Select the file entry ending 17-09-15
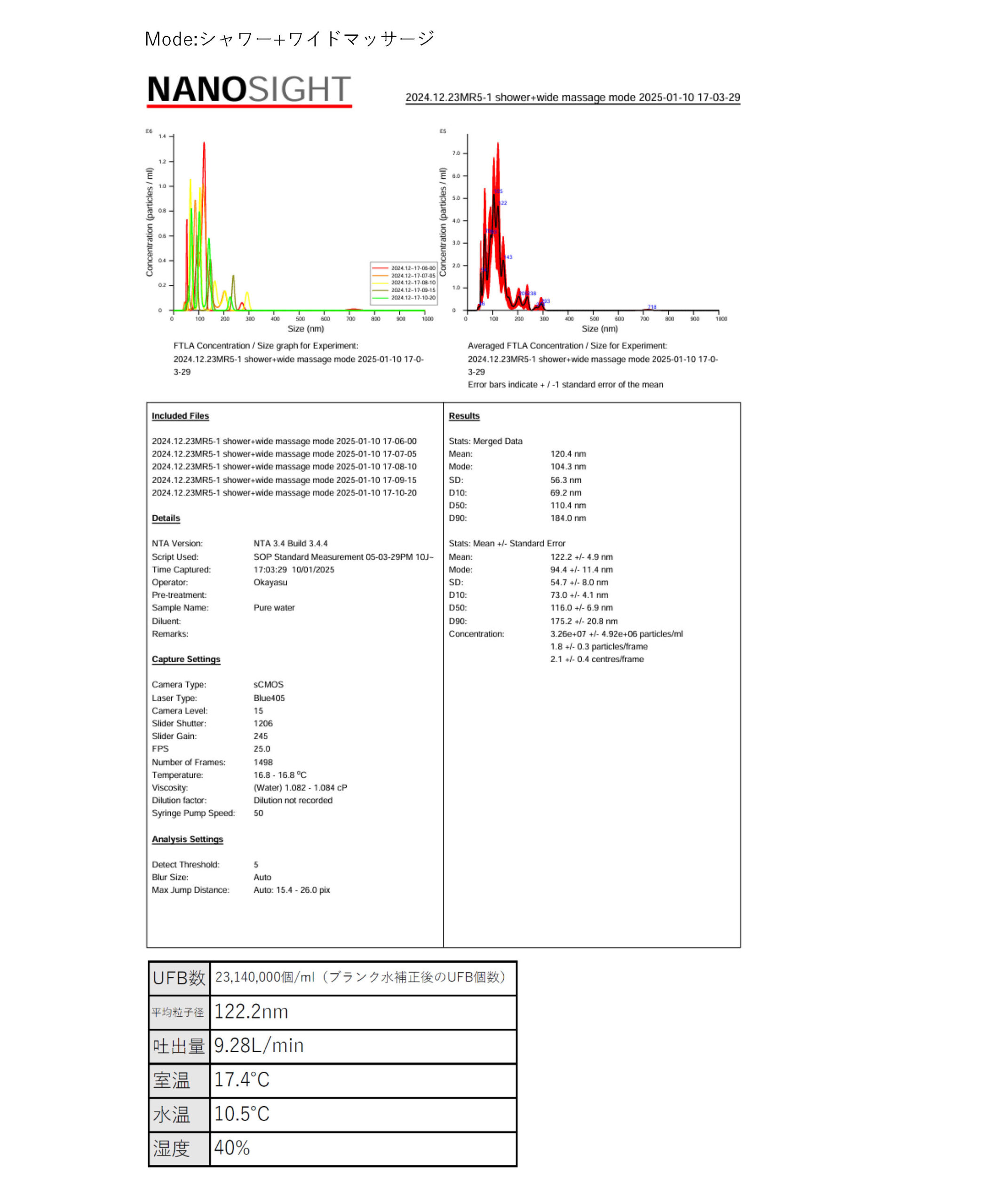This screenshot has width=1008, height=1204. (284, 480)
